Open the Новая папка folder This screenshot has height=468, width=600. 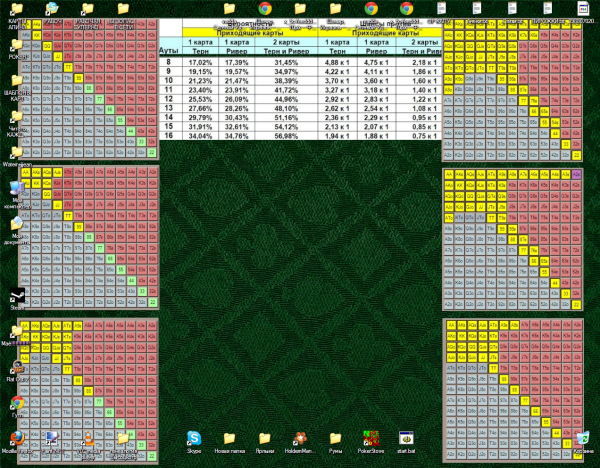point(229,438)
